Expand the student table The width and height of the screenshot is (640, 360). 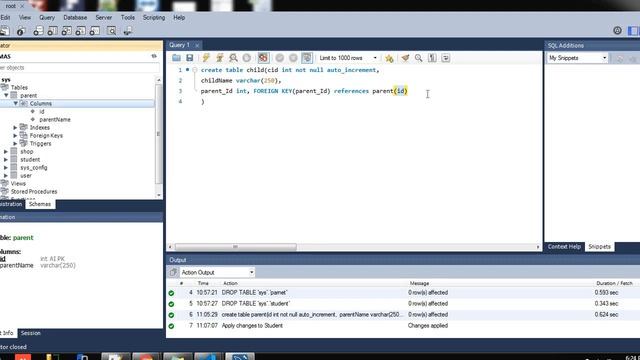[6, 160]
